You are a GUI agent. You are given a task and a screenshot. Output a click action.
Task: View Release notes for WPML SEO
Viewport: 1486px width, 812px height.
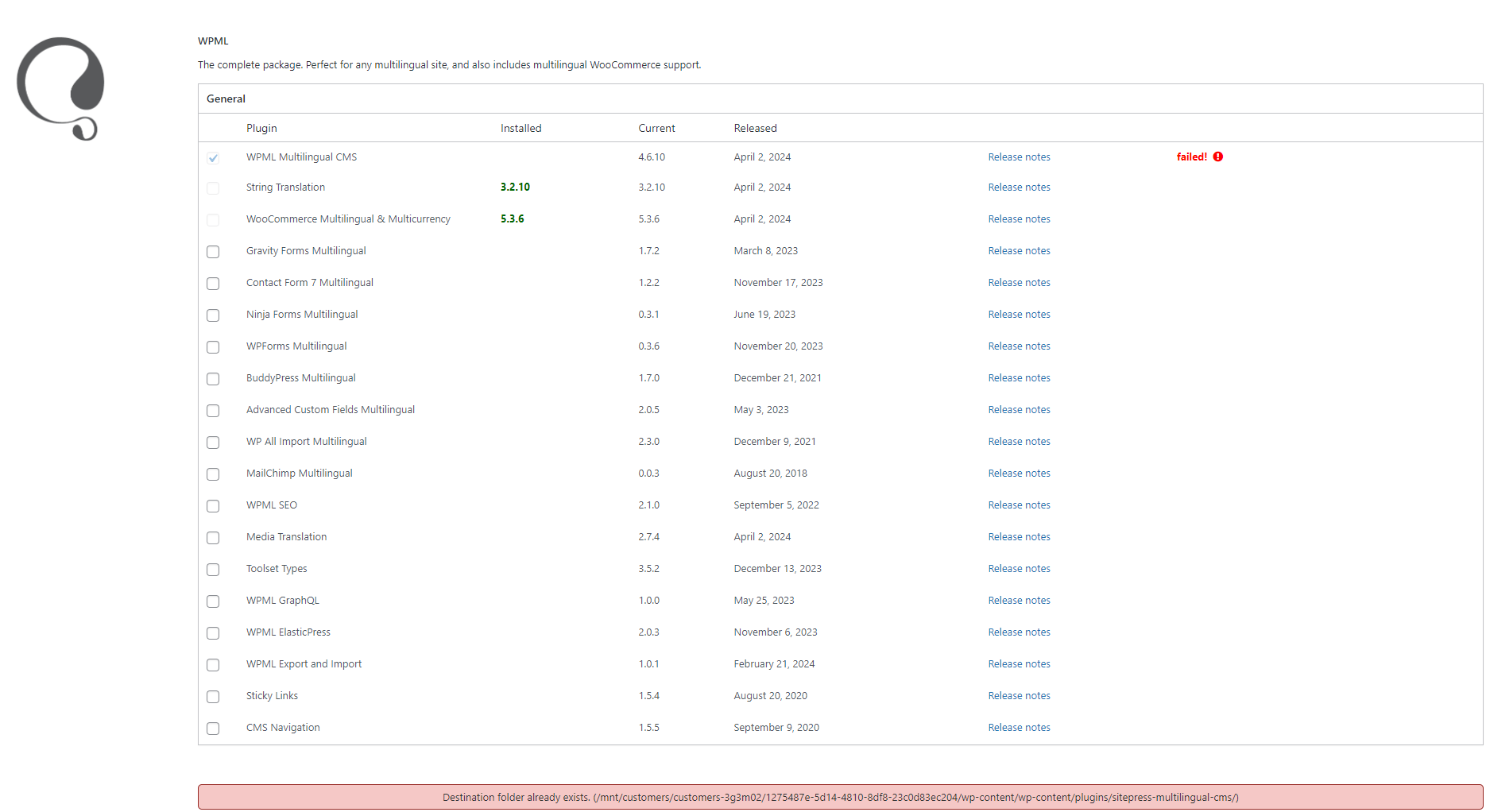[1019, 505]
